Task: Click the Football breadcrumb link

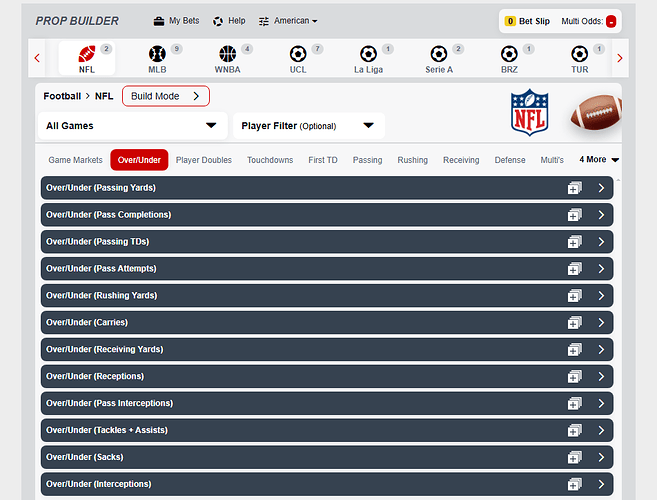Action: [x=62, y=96]
